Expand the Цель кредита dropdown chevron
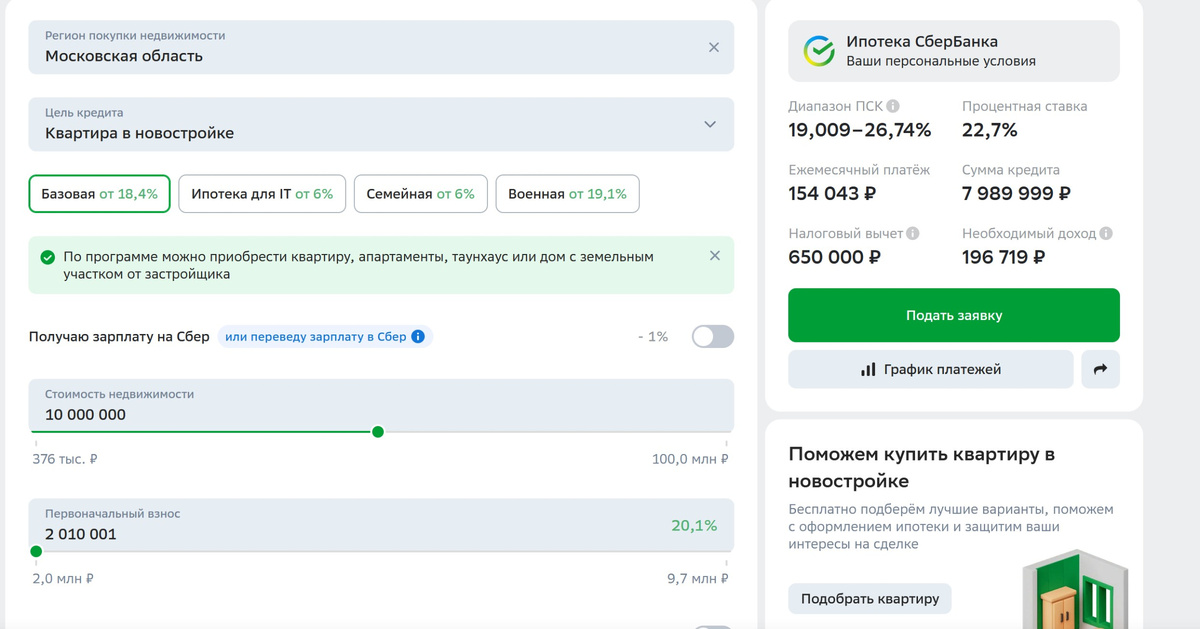The image size is (1200, 629). [x=710, y=125]
